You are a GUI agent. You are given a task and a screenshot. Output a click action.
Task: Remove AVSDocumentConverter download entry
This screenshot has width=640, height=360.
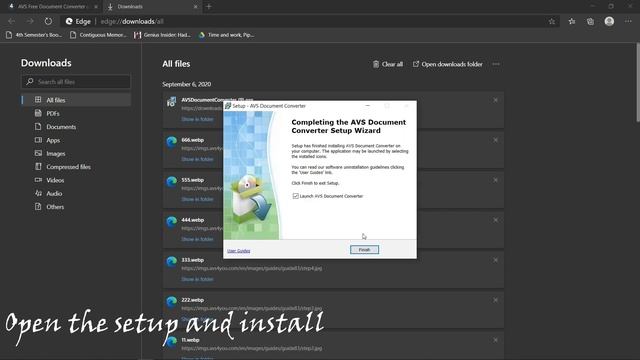pos(496,100)
